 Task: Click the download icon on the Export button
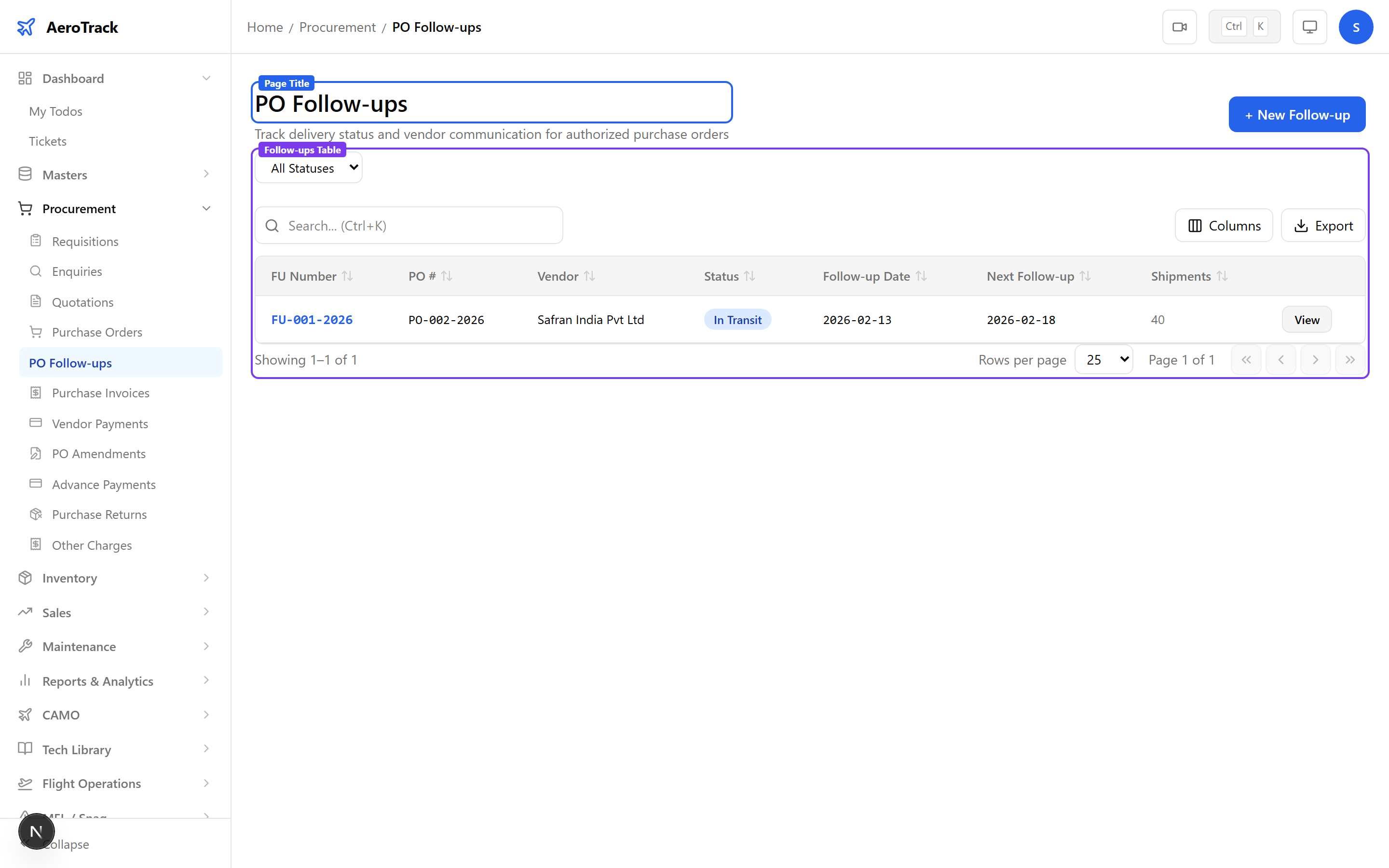pos(1301,226)
